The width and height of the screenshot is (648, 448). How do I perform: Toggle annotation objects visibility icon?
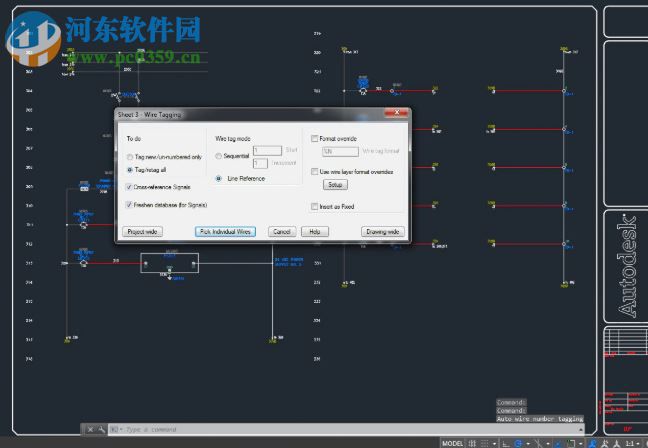pyautogui.click(x=592, y=443)
